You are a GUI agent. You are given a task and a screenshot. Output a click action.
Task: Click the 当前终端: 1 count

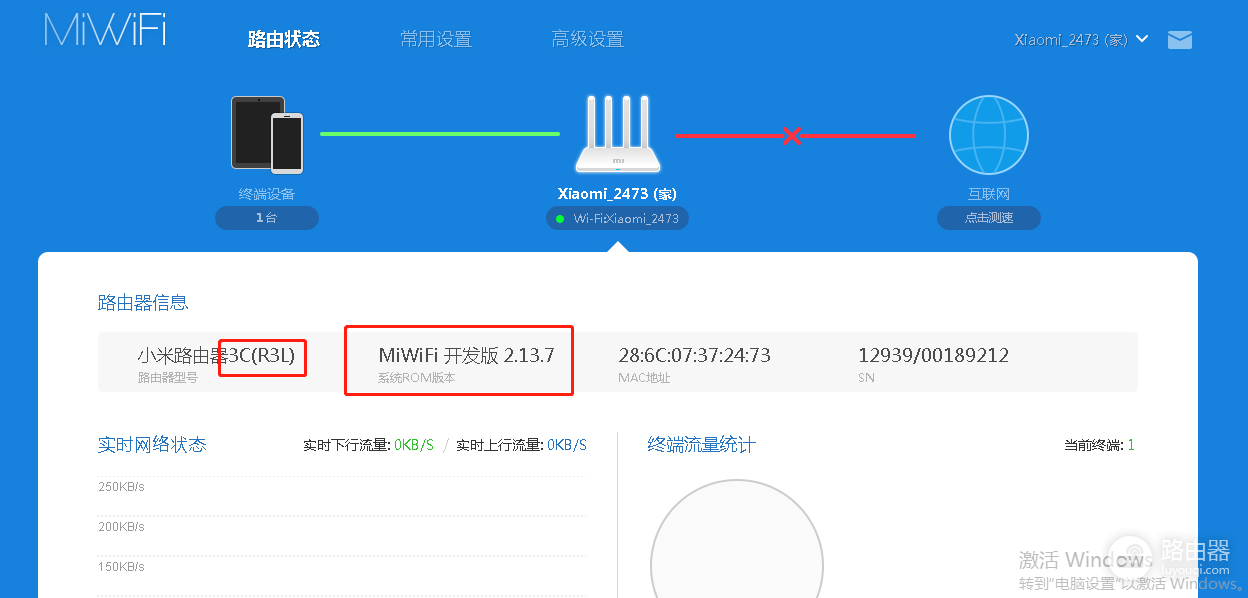(x=1099, y=445)
